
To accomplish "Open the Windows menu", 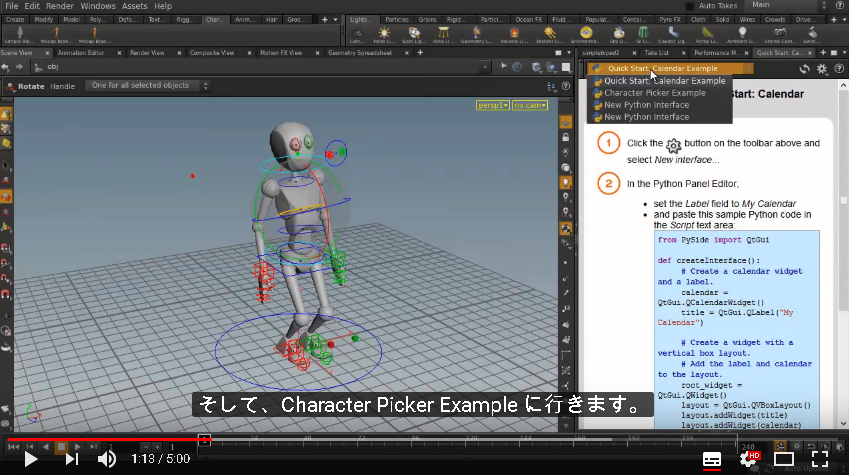I will pos(97,6).
